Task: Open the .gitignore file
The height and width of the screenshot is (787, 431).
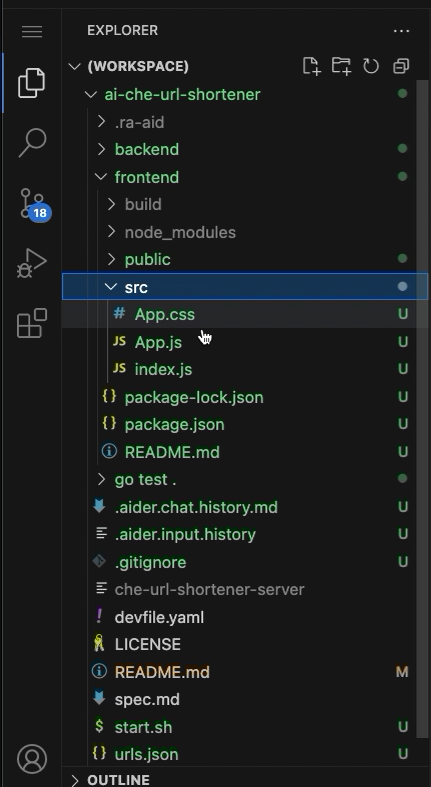Action: (x=151, y=562)
